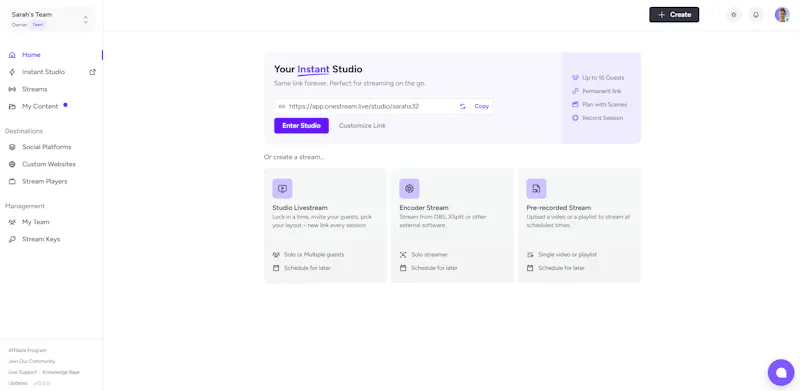Click Instant Studio lightning icon in sidebar
Image resolution: width=800 pixels, height=391 pixels.
(12, 72)
